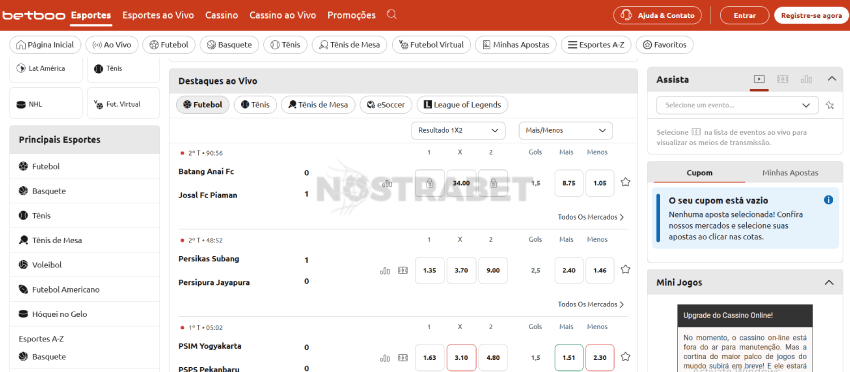Open the Mais/Menos market dropdown
The image size is (850, 372).
(565, 131)
